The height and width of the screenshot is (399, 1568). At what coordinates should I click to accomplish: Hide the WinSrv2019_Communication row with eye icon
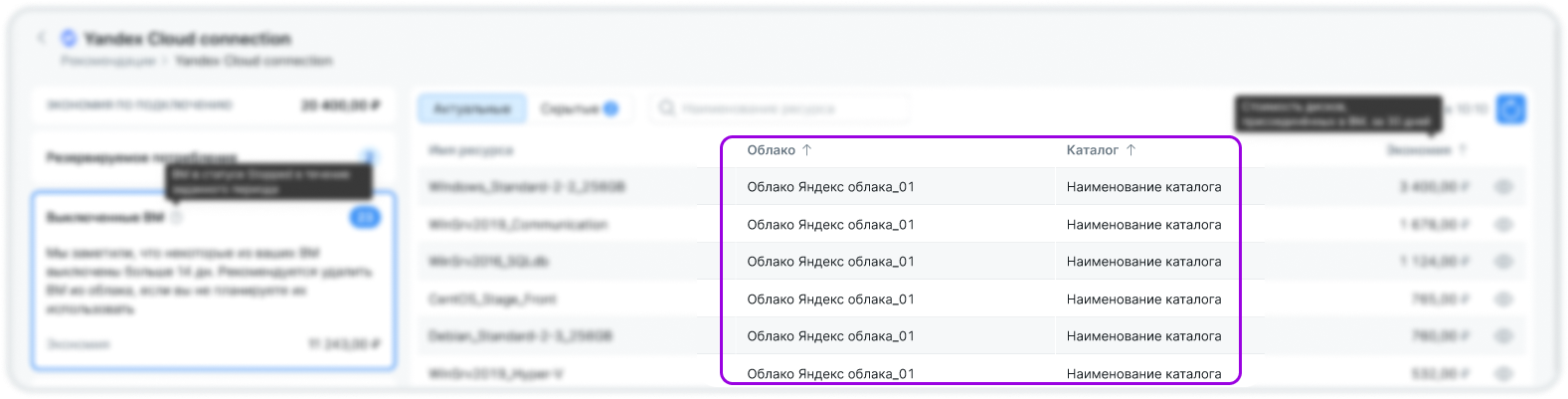point(1503,225)
